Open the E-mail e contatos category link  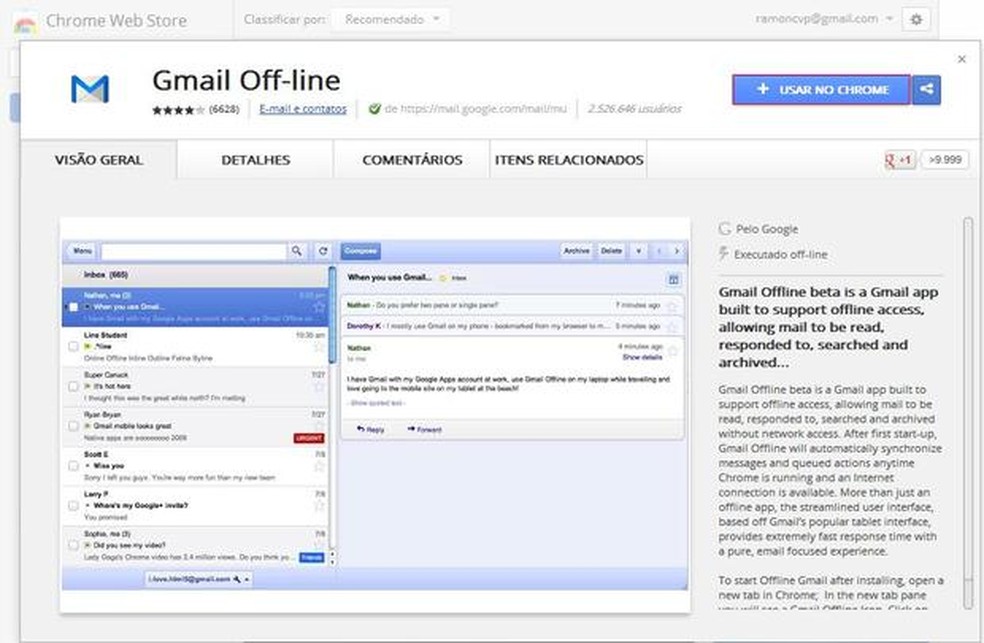click(303, 109)
